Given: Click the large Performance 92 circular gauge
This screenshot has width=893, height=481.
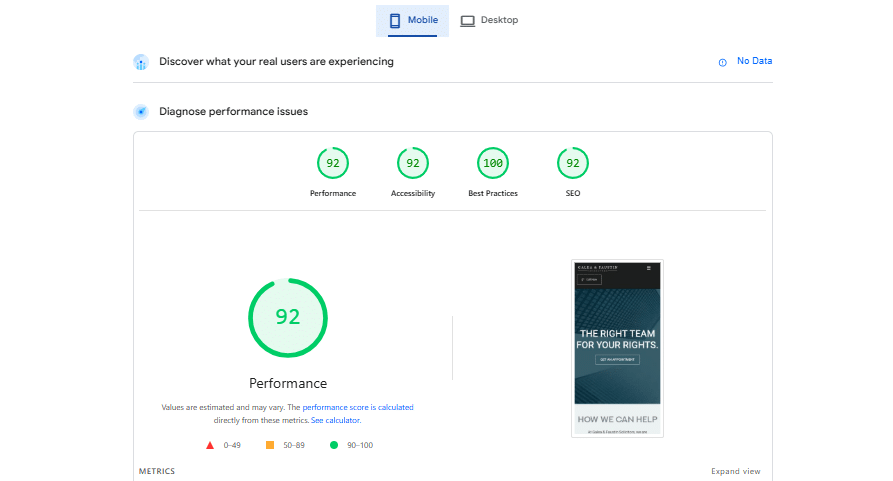Looking at the screenshot, I should 288,318.
